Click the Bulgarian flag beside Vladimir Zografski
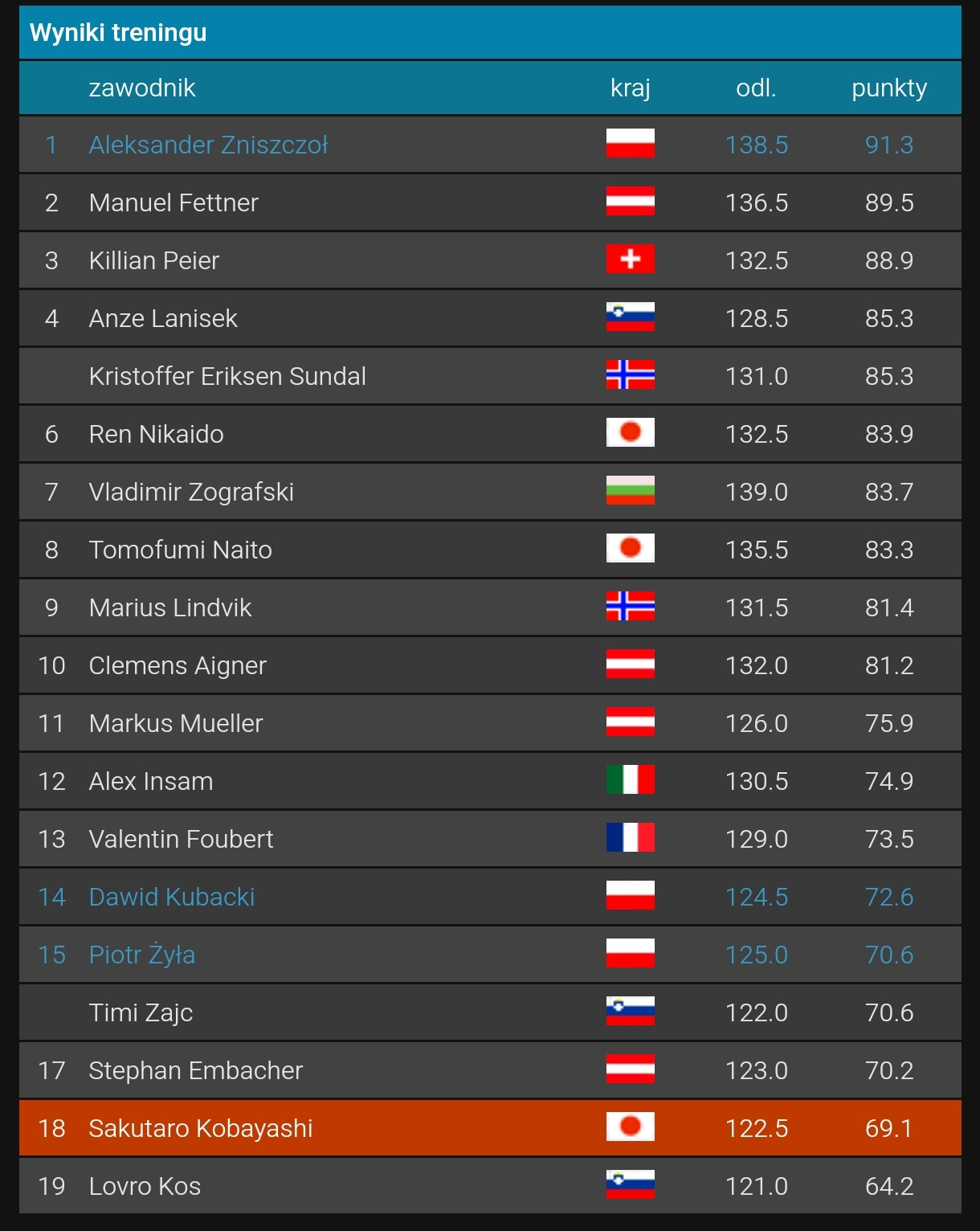Image resolution: width=980 pixels, height=1231 pixels. pyautogui.click(x=630, y=491)
